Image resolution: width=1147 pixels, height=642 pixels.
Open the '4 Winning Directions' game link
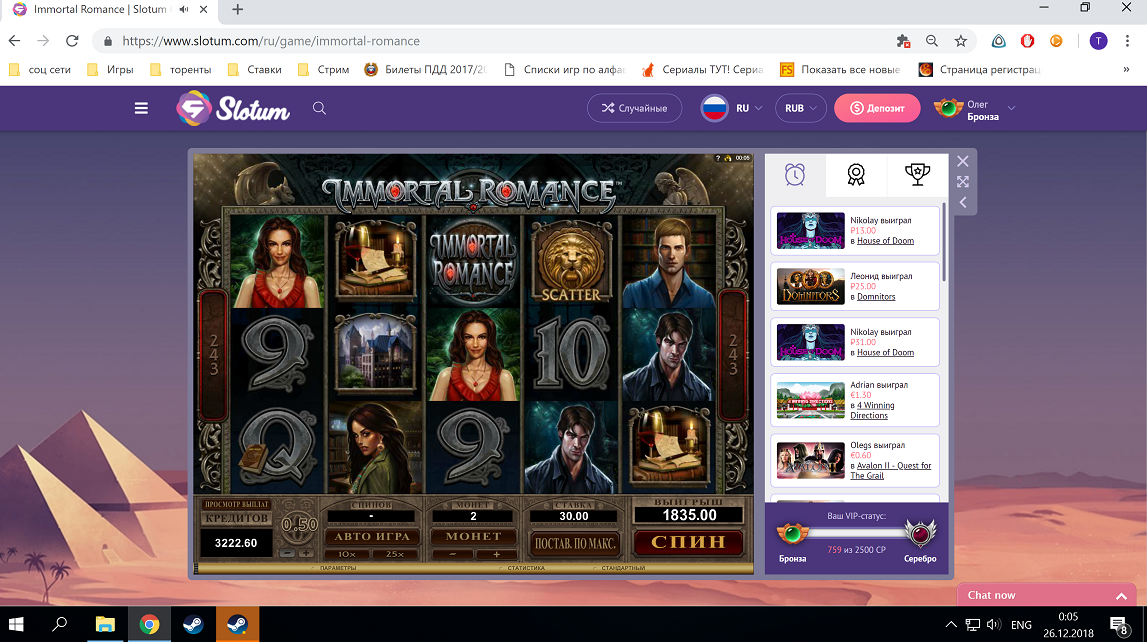click(872, 410)
